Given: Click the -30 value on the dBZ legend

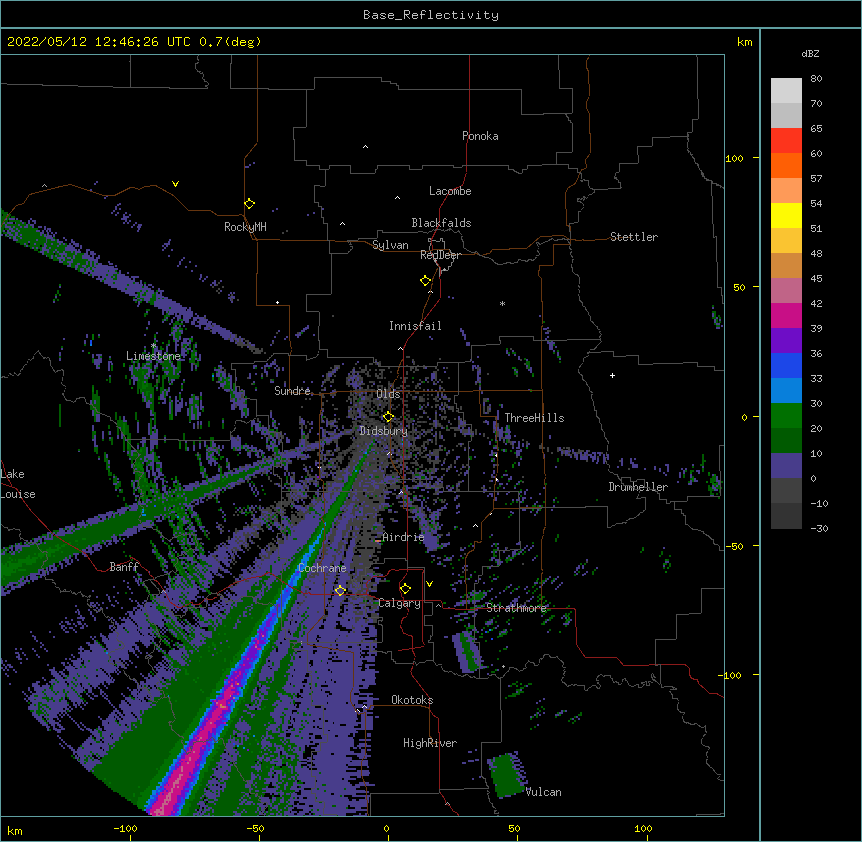Looking at the screenshot, I should (x=819, y=528).
